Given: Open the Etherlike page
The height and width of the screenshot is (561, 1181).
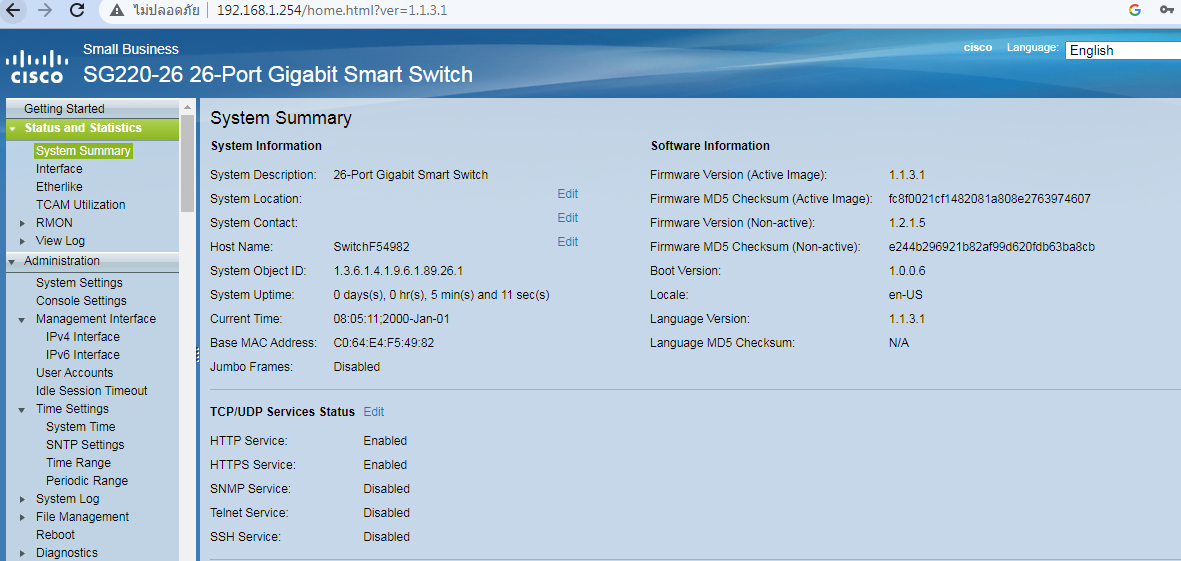Looking at the screenshot, I should click(x=59, y=187).
